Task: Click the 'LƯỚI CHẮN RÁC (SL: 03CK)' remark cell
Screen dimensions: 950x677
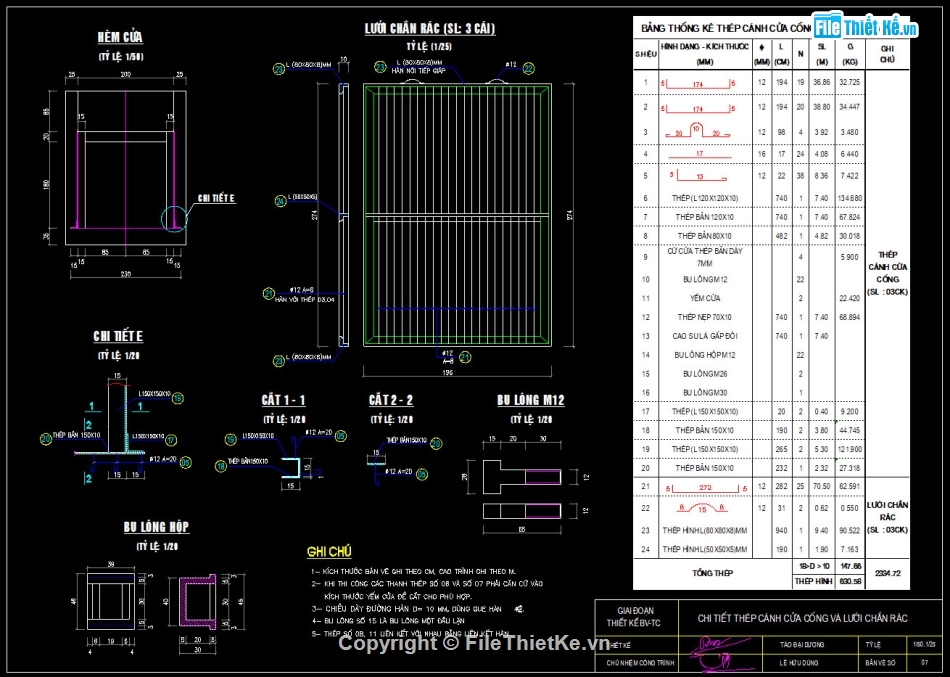Action: pyautogui.click(x=888, y=517)
